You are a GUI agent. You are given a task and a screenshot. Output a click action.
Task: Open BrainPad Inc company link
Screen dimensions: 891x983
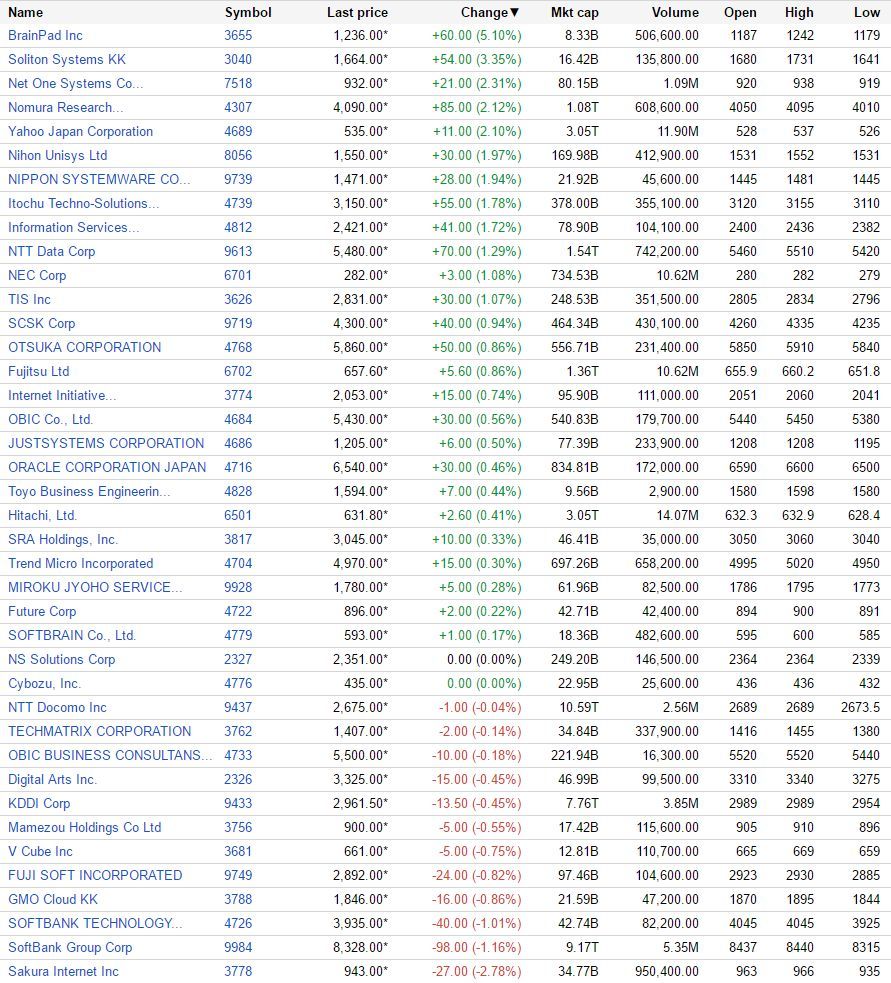point(45,36)
